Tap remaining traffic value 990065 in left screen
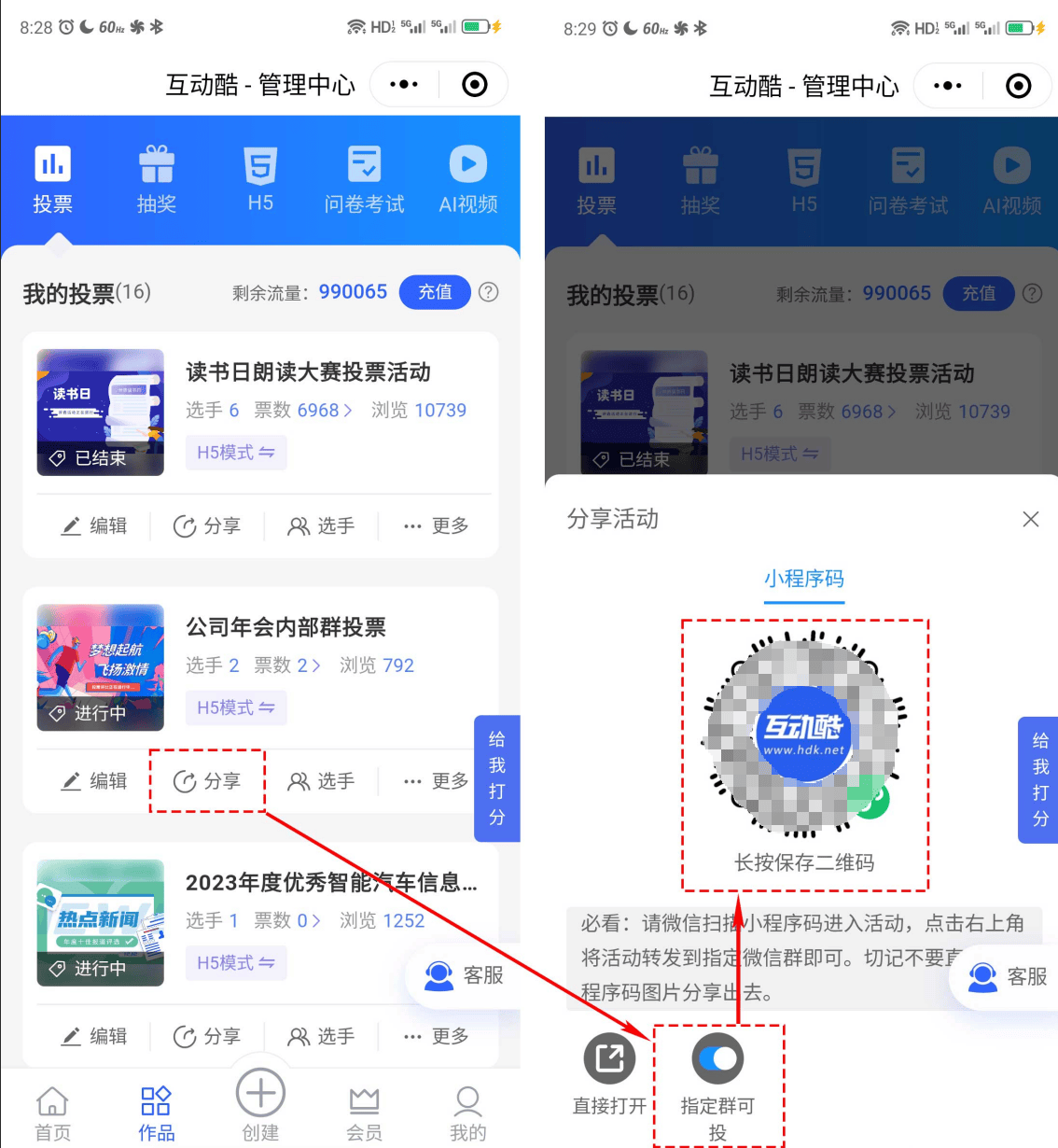The image size is (1058, 1148). [x=353, y=292]
